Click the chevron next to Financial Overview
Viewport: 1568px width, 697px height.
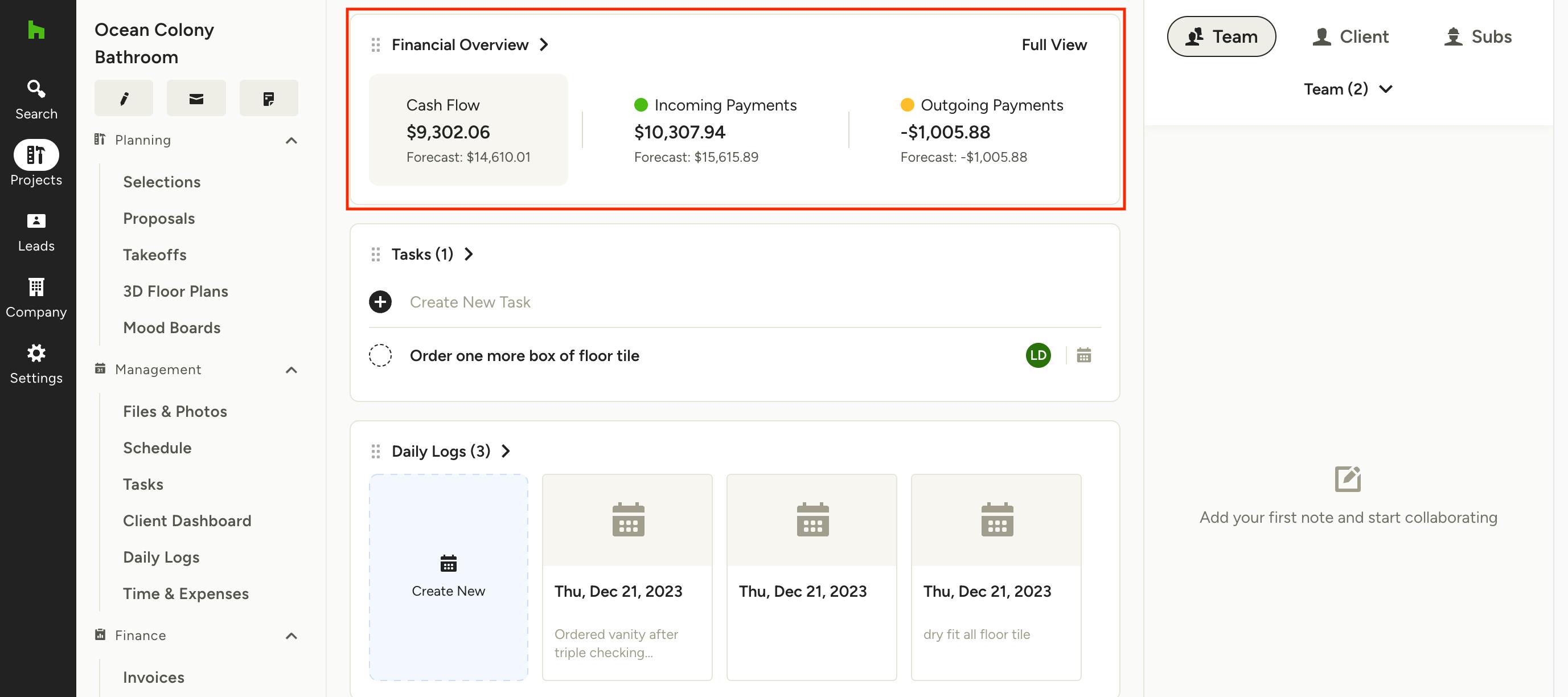click(x=544, y=45)
